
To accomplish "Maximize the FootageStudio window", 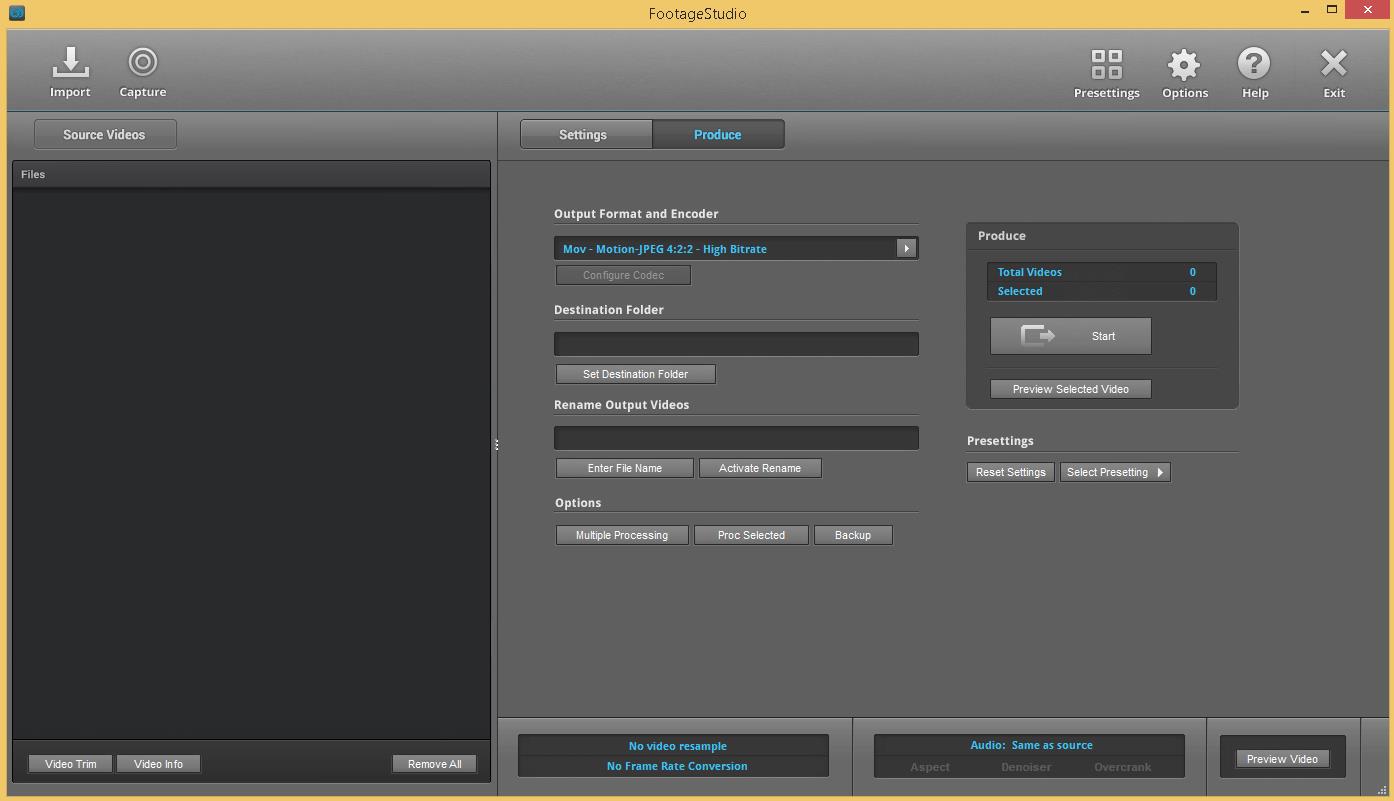I will click(x=1332, y=10).
